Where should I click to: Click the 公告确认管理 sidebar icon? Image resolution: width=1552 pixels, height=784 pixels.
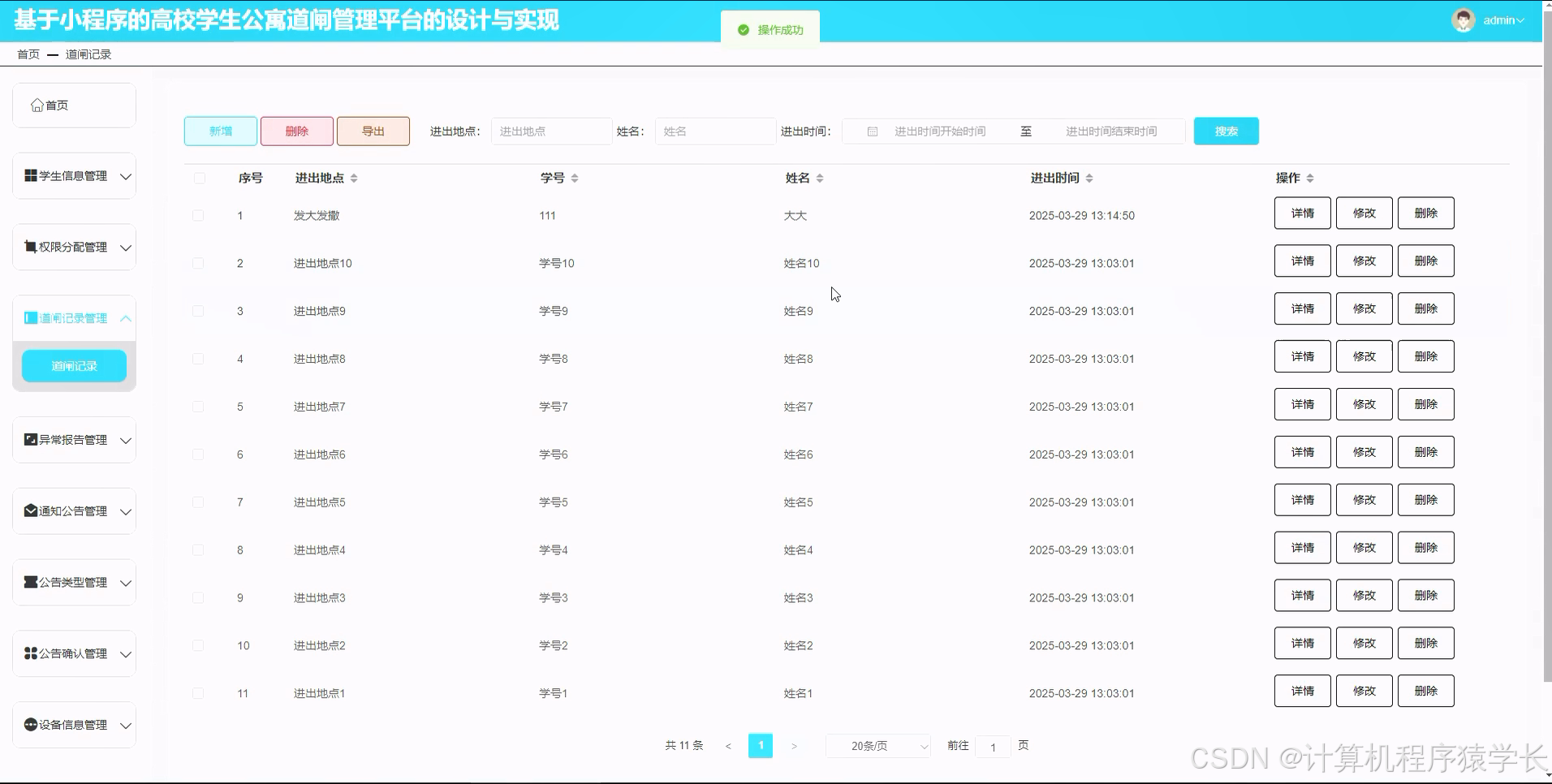click(29, 653)
